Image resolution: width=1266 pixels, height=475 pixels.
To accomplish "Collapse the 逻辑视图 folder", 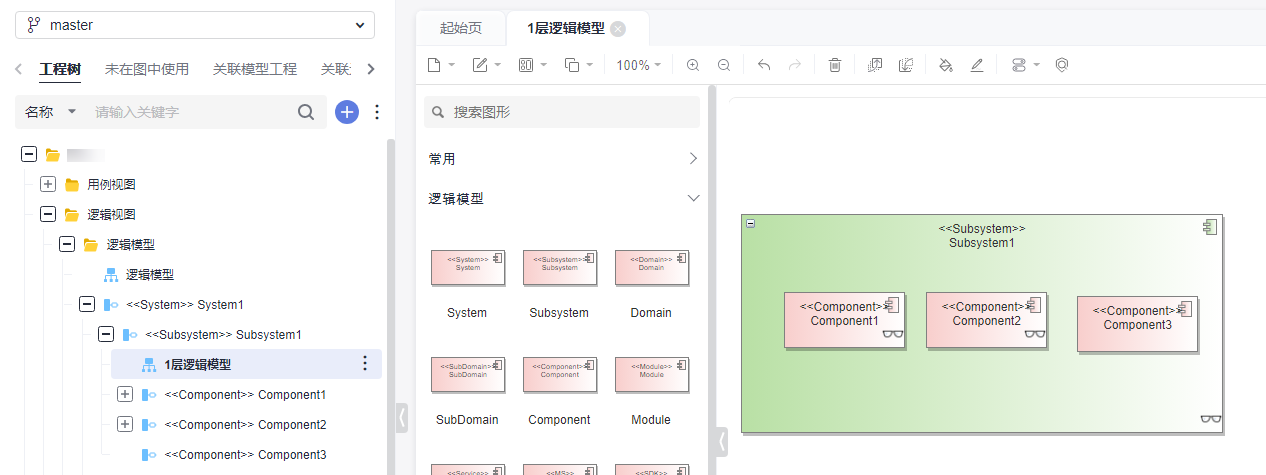I will (48, 215).
